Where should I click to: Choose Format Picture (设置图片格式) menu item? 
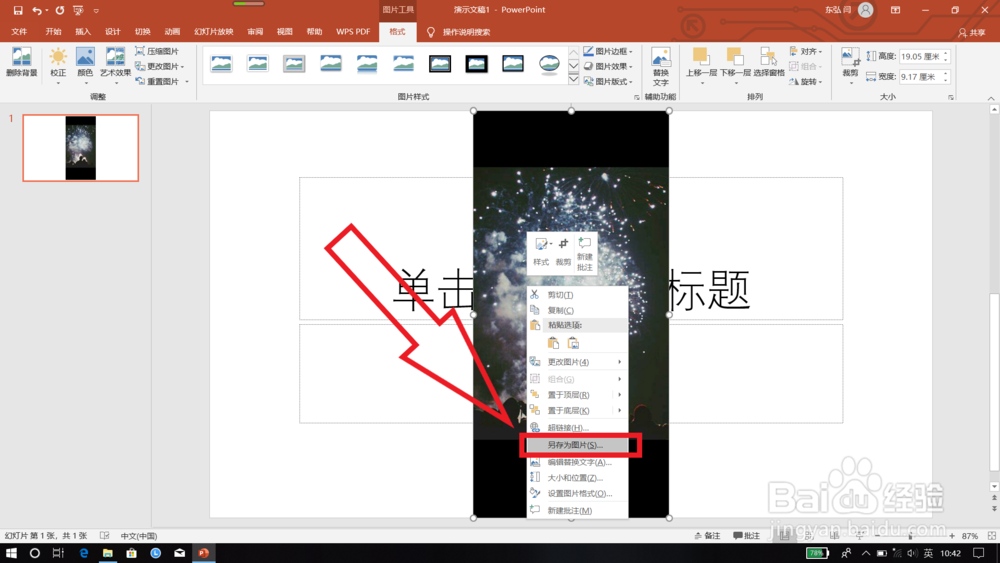577,494
